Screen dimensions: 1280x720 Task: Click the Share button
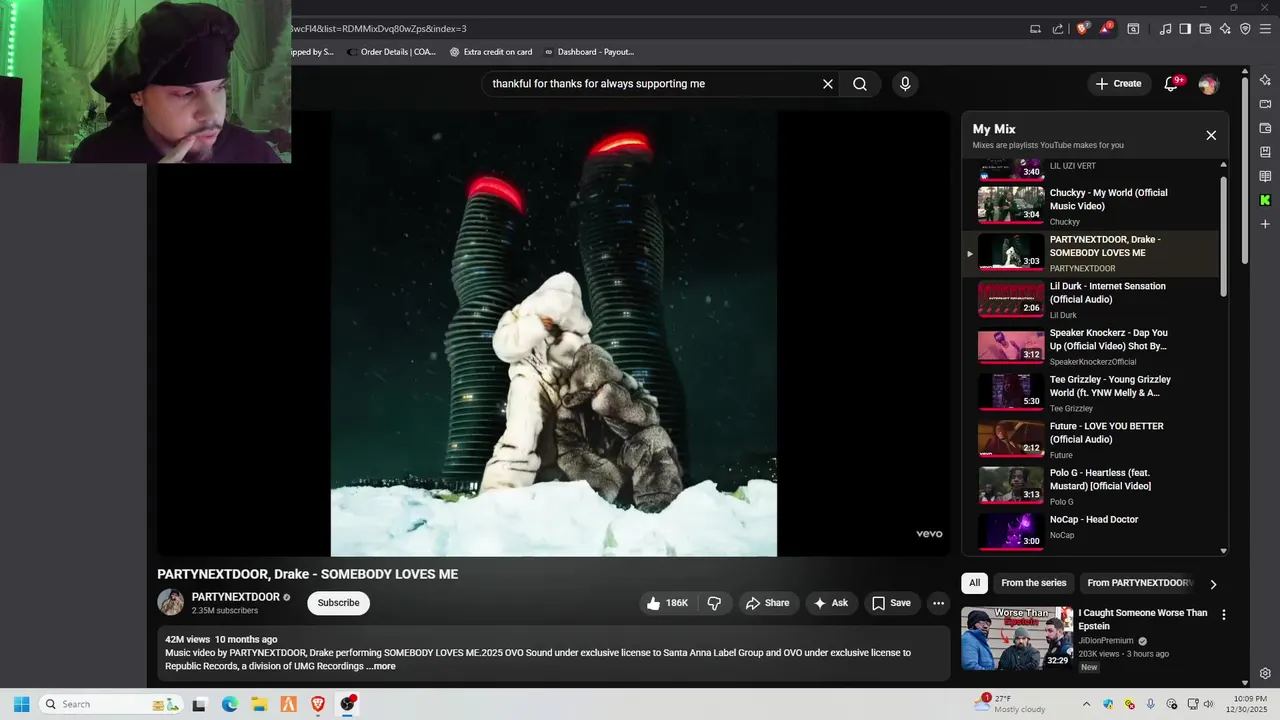tap(767, 603)
